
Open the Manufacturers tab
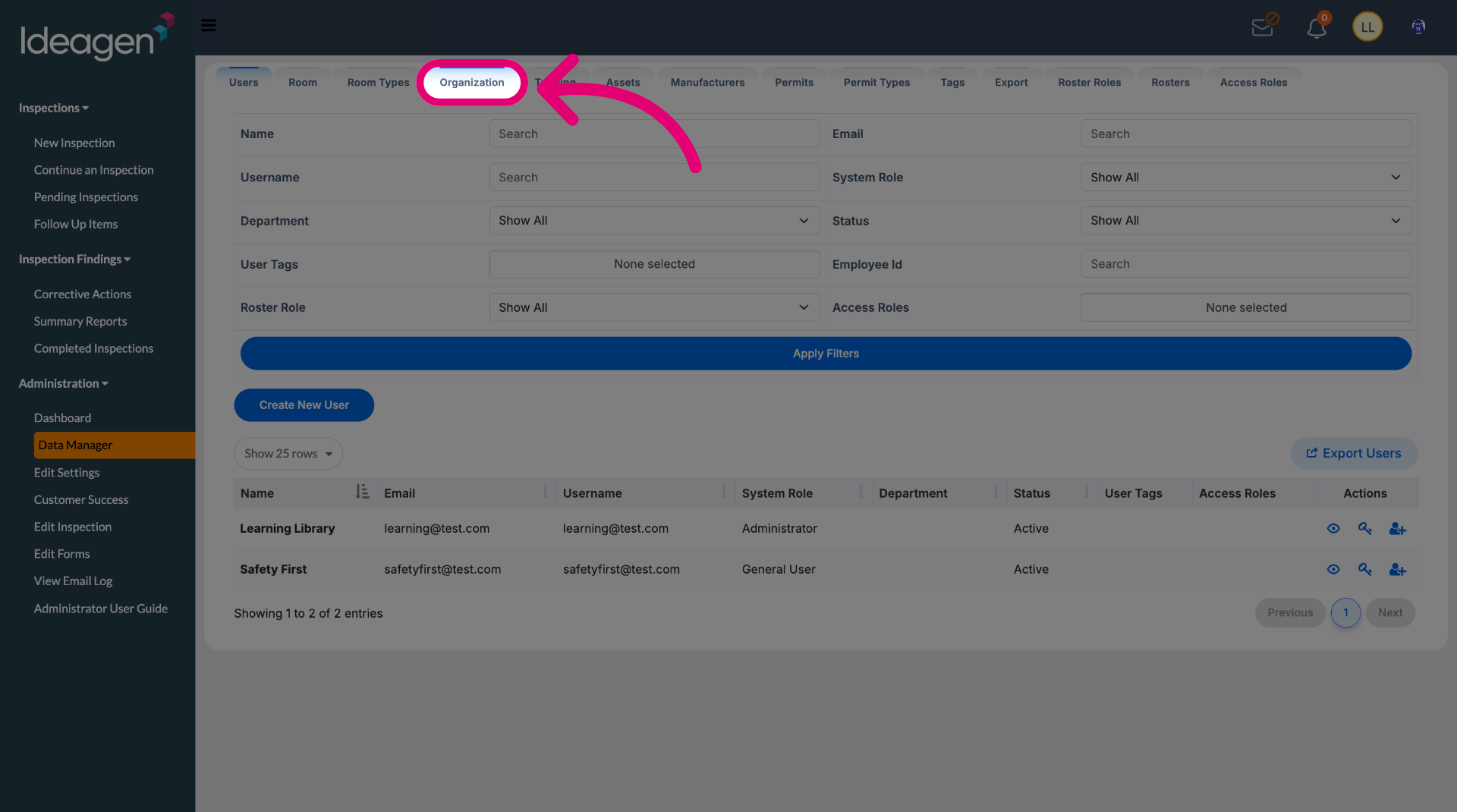(707, 83)
